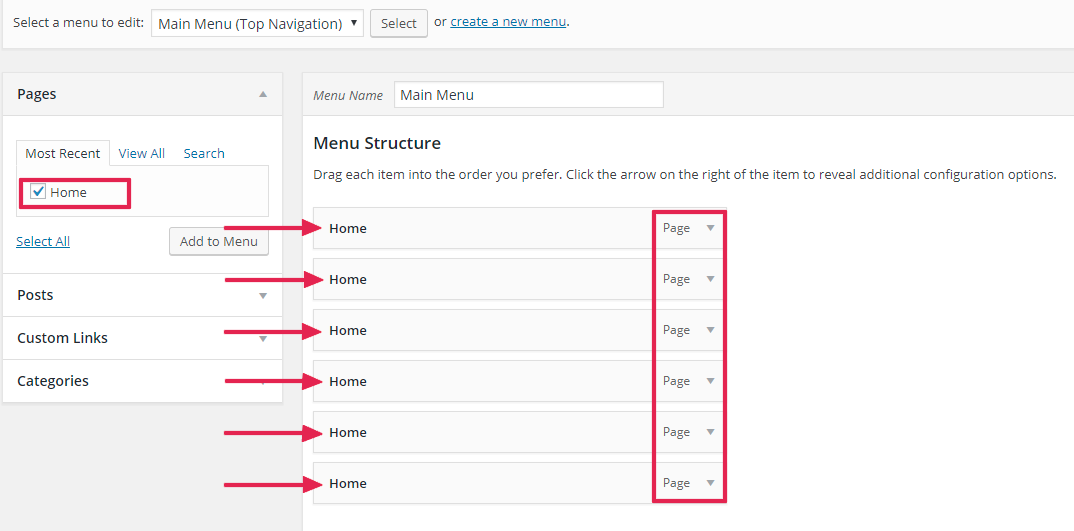Expand the third Home menu item arrow
Viewport: 1074px width, 531px height.
point(711,330)
